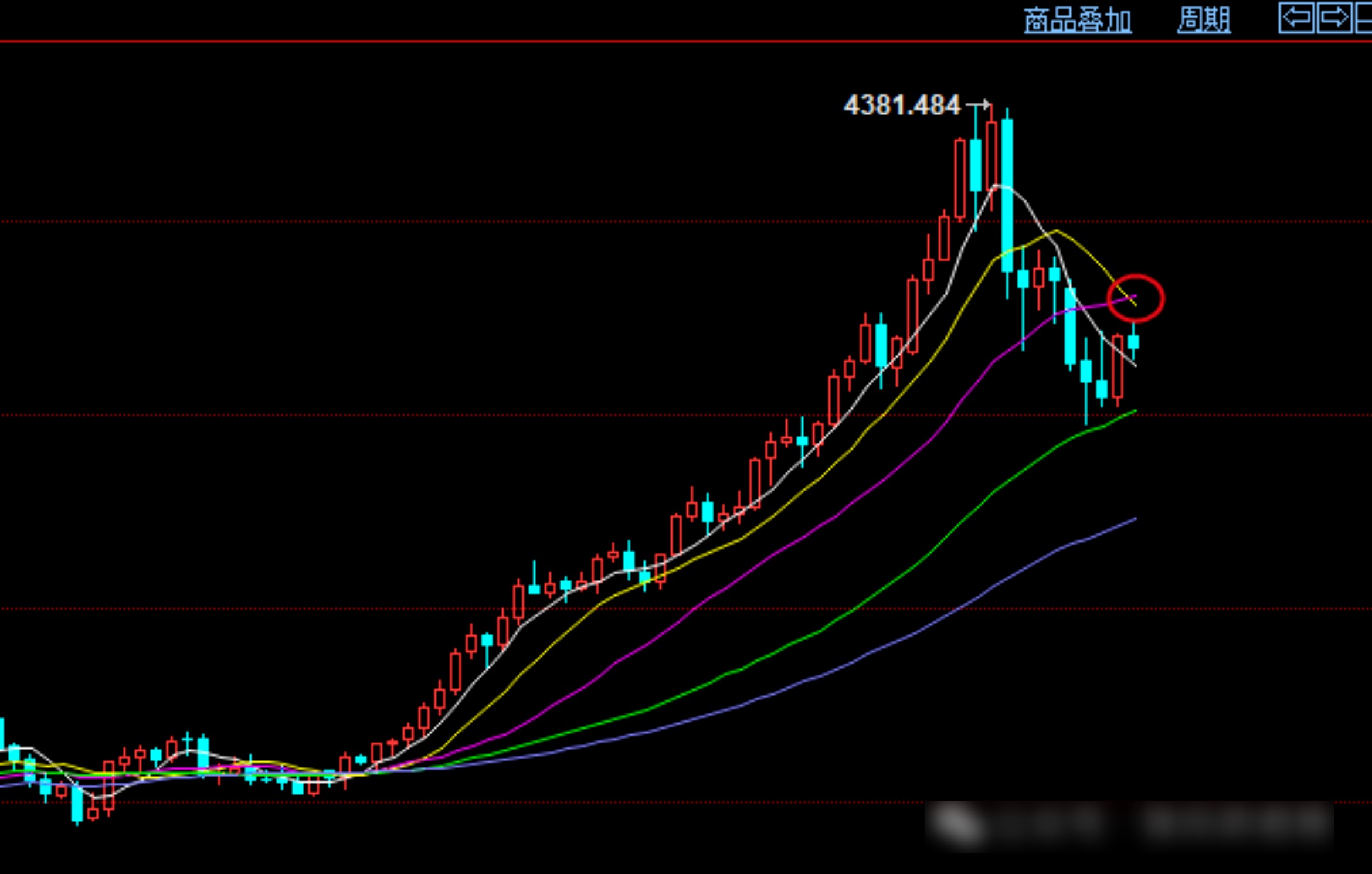This screenshot has height=874, width=1372.
Task: Select the latest cyan candle at right end
Action: [1133, 342]
